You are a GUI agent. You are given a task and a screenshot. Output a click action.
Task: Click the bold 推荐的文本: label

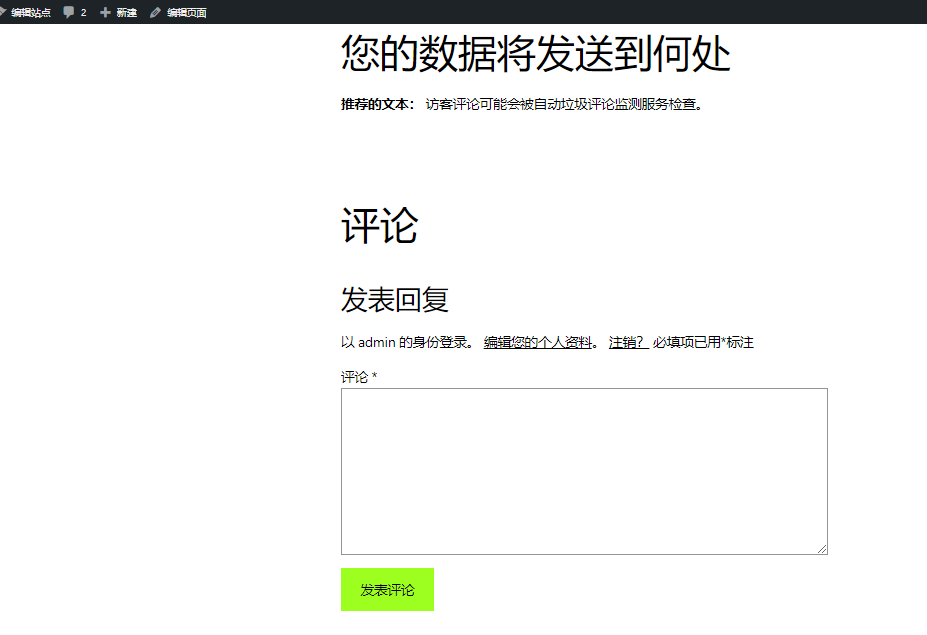pos(377,104)
